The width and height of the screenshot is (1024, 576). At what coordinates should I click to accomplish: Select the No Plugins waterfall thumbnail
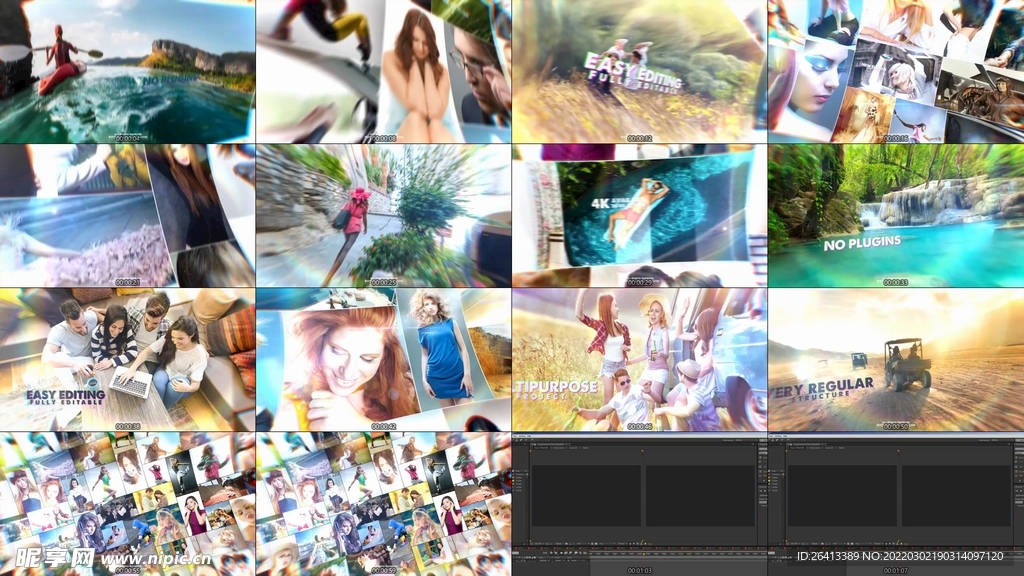point(896,216)
